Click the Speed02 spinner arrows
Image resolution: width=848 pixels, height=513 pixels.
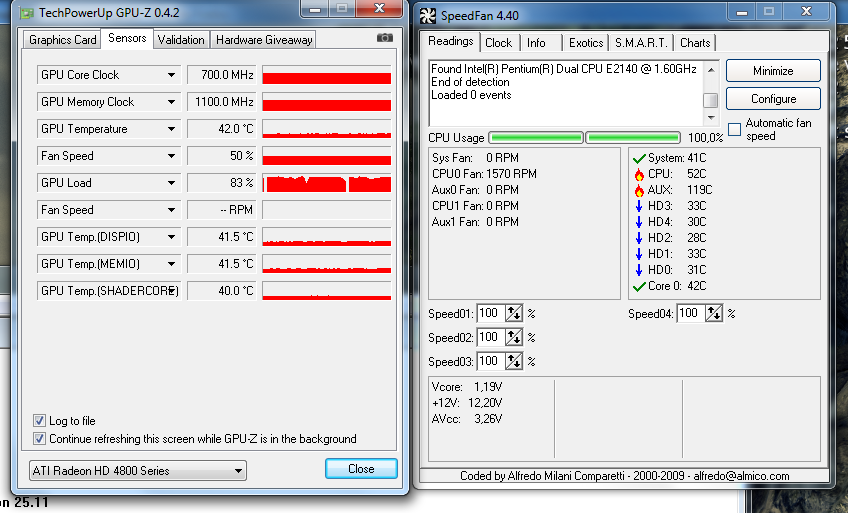[514, 337]
